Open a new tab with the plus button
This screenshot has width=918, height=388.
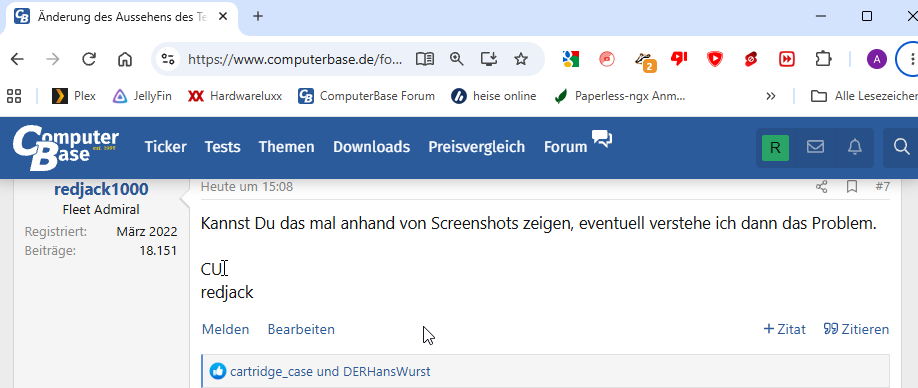coord(258,16)
